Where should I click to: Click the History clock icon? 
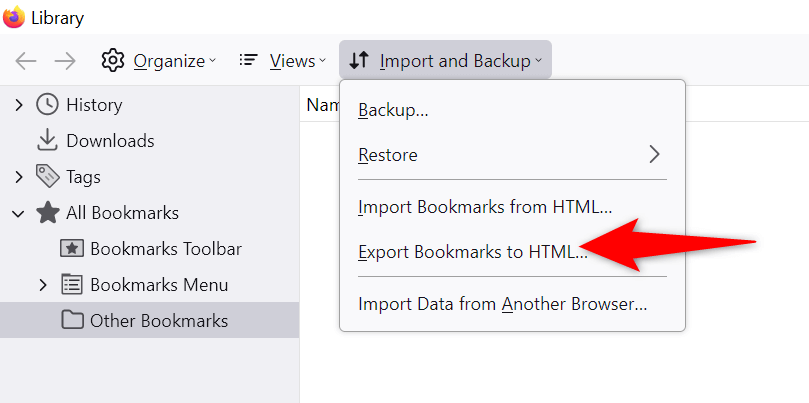pyautogui.click(x=48, y=105)
